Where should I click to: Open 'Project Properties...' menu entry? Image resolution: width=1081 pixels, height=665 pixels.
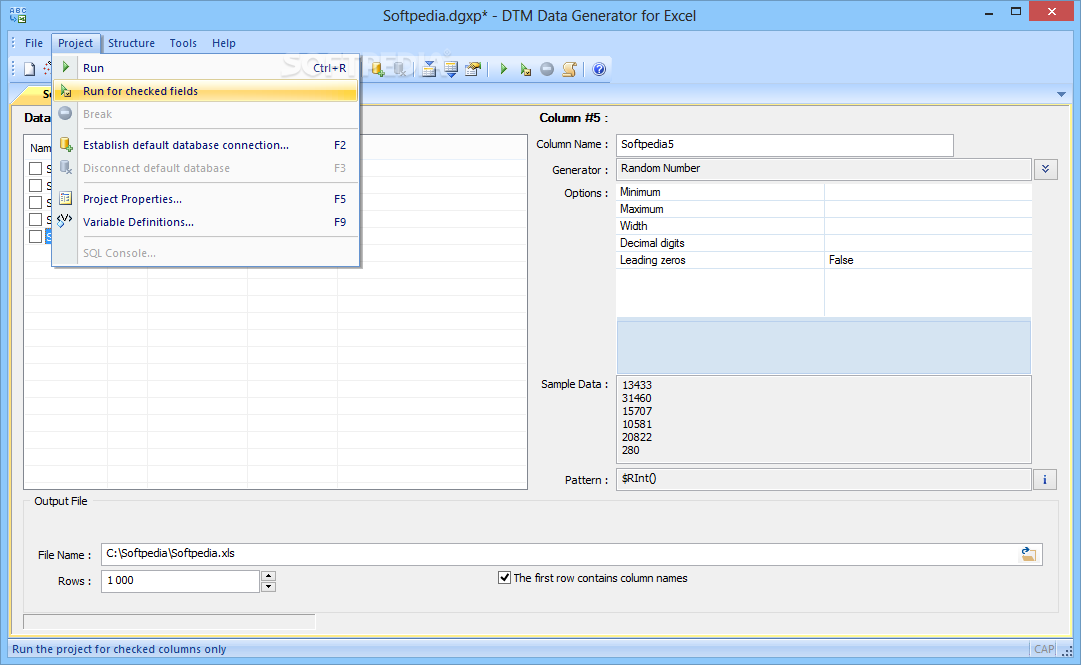pos(205,198)
